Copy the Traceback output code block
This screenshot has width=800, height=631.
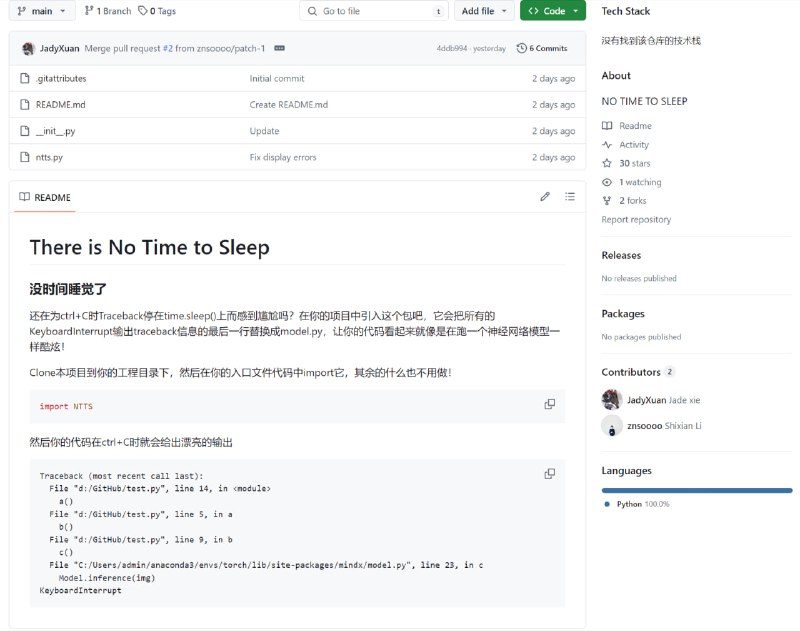tap(549, 474)
